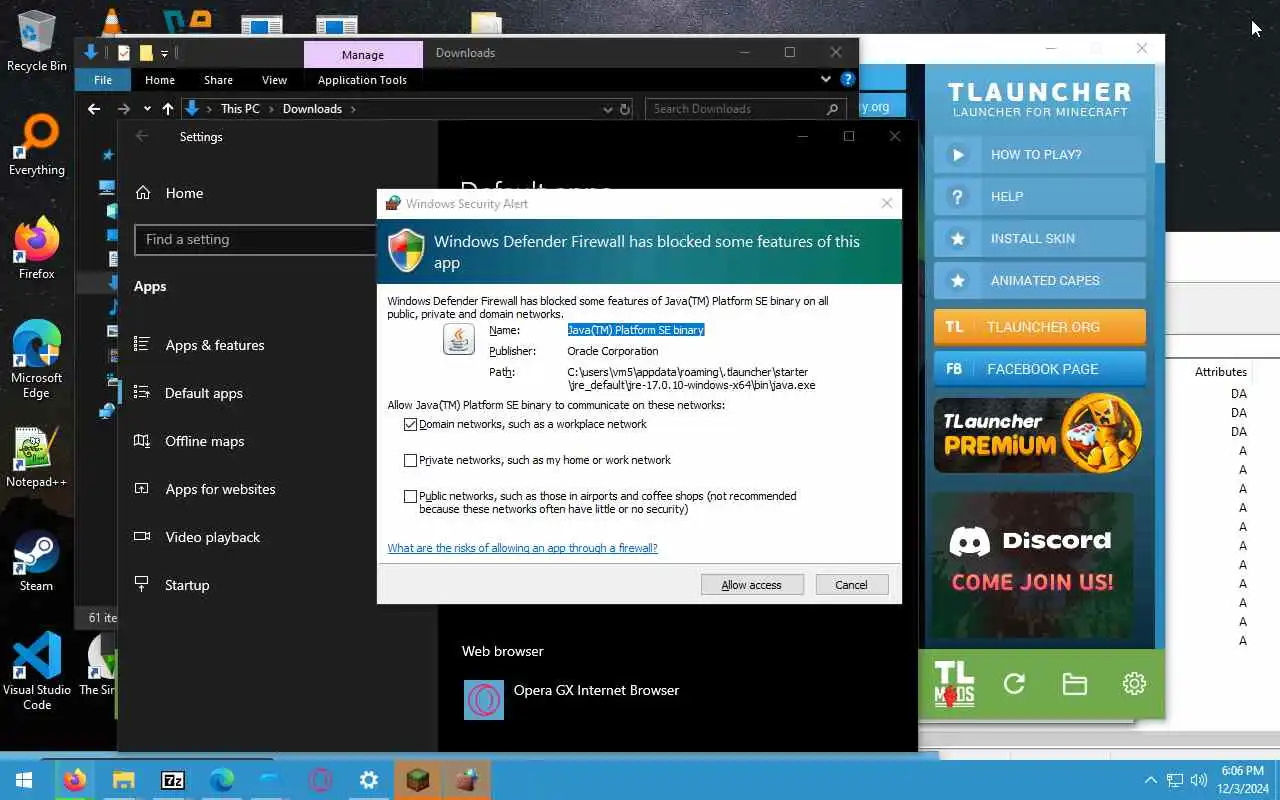Viewport: 1280px width, 800px height.
Task: Open View ribbon tab
Action: (274, 80)
